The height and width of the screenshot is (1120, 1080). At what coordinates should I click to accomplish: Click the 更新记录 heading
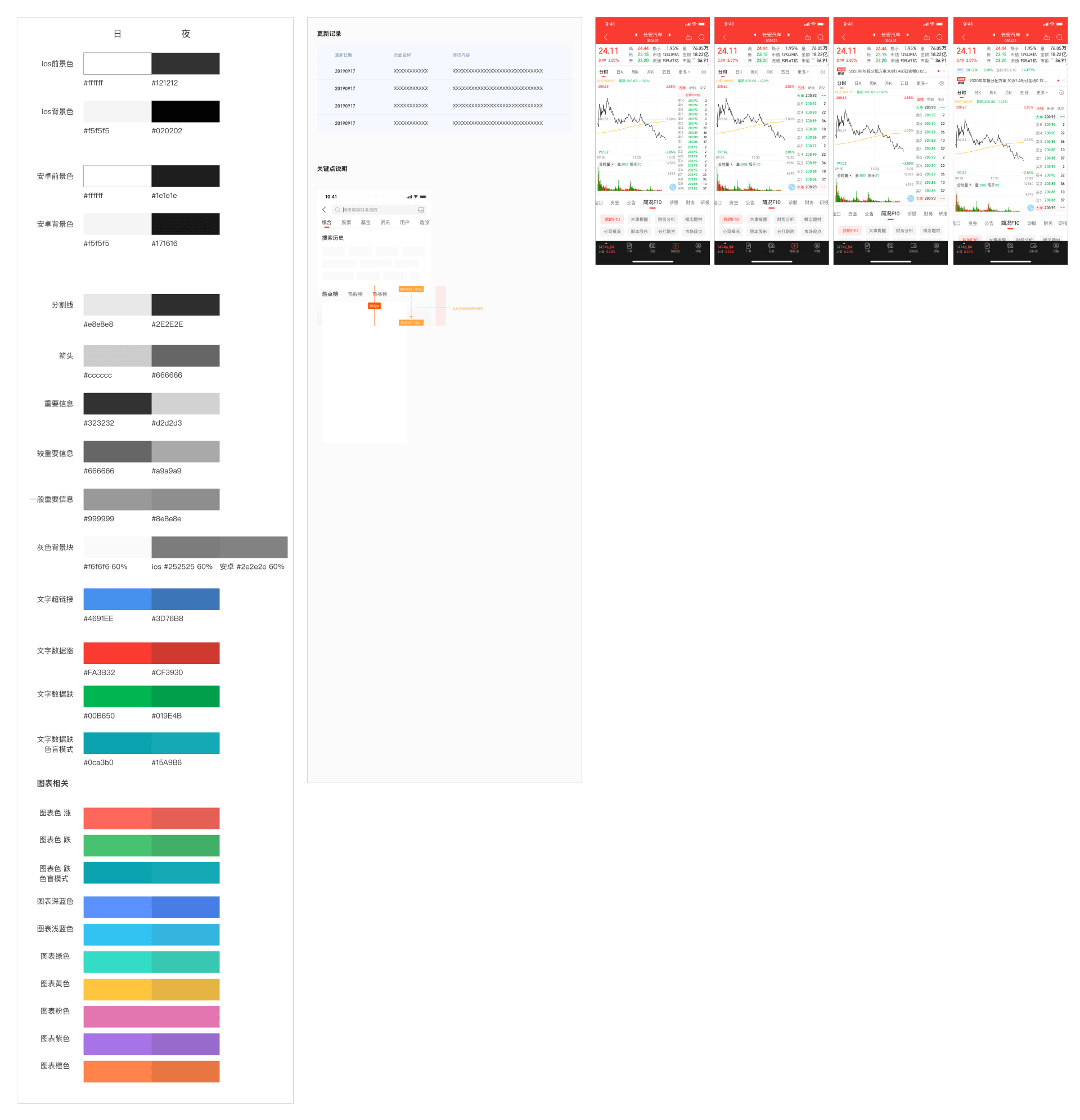tap(328, 34)
